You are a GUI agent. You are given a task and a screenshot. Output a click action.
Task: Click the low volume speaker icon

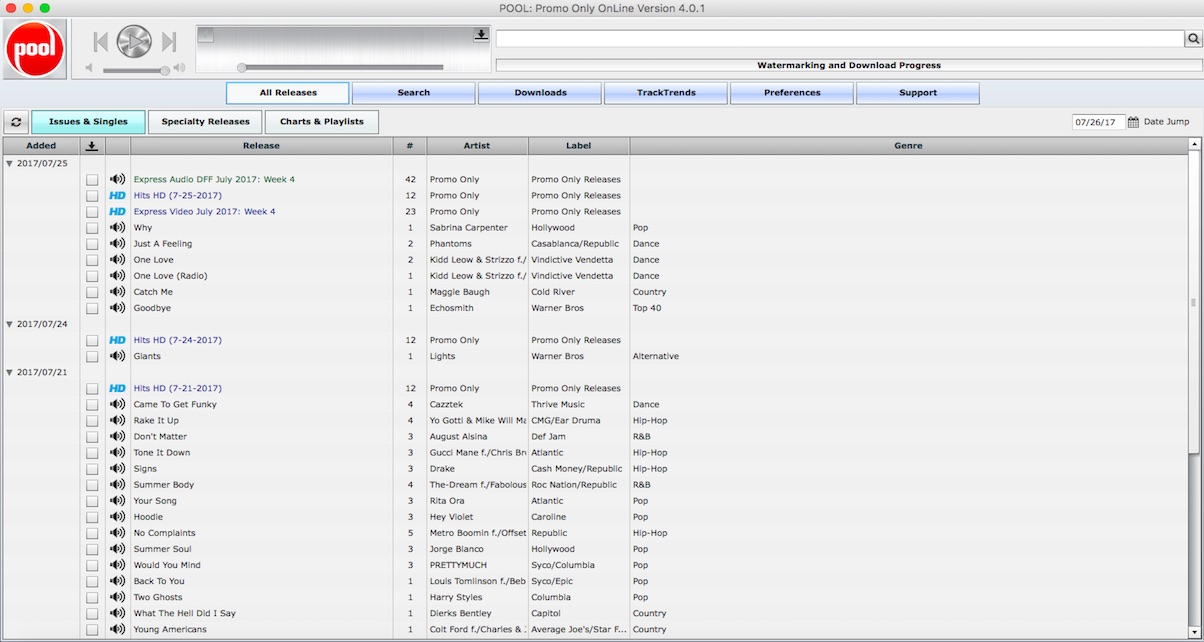pos(90,68)
